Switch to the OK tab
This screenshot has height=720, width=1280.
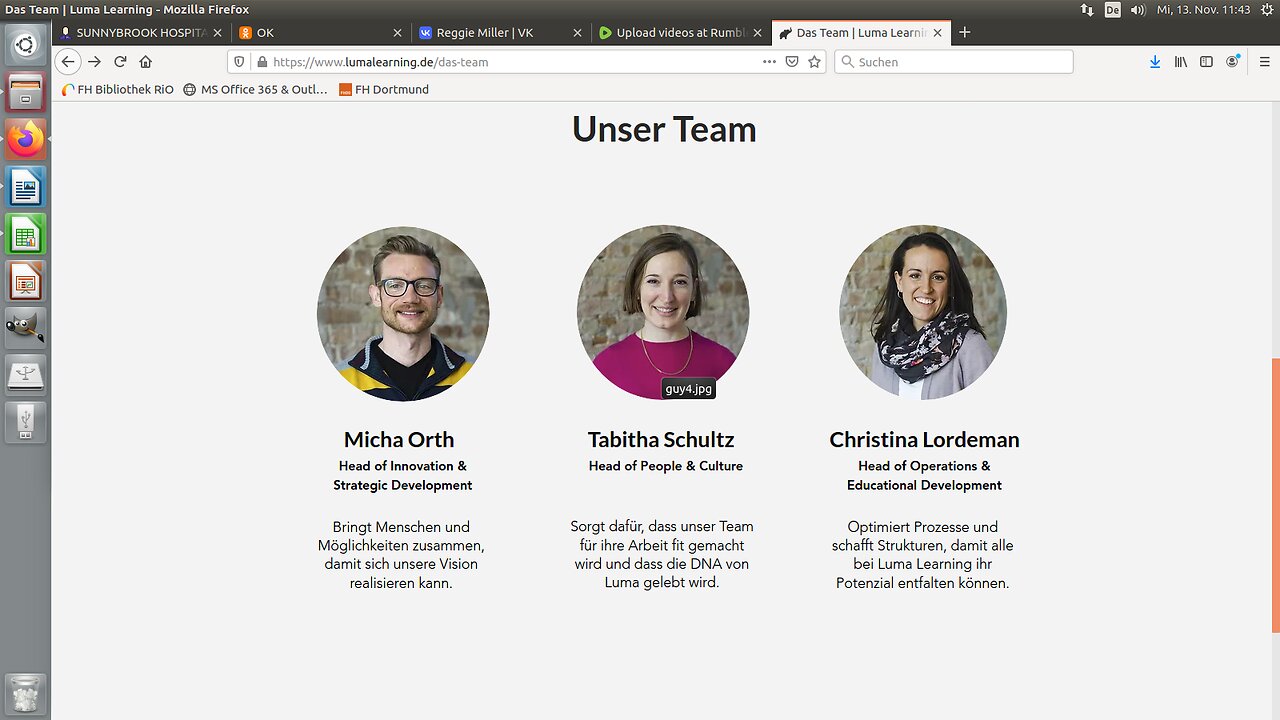(322, 32)
